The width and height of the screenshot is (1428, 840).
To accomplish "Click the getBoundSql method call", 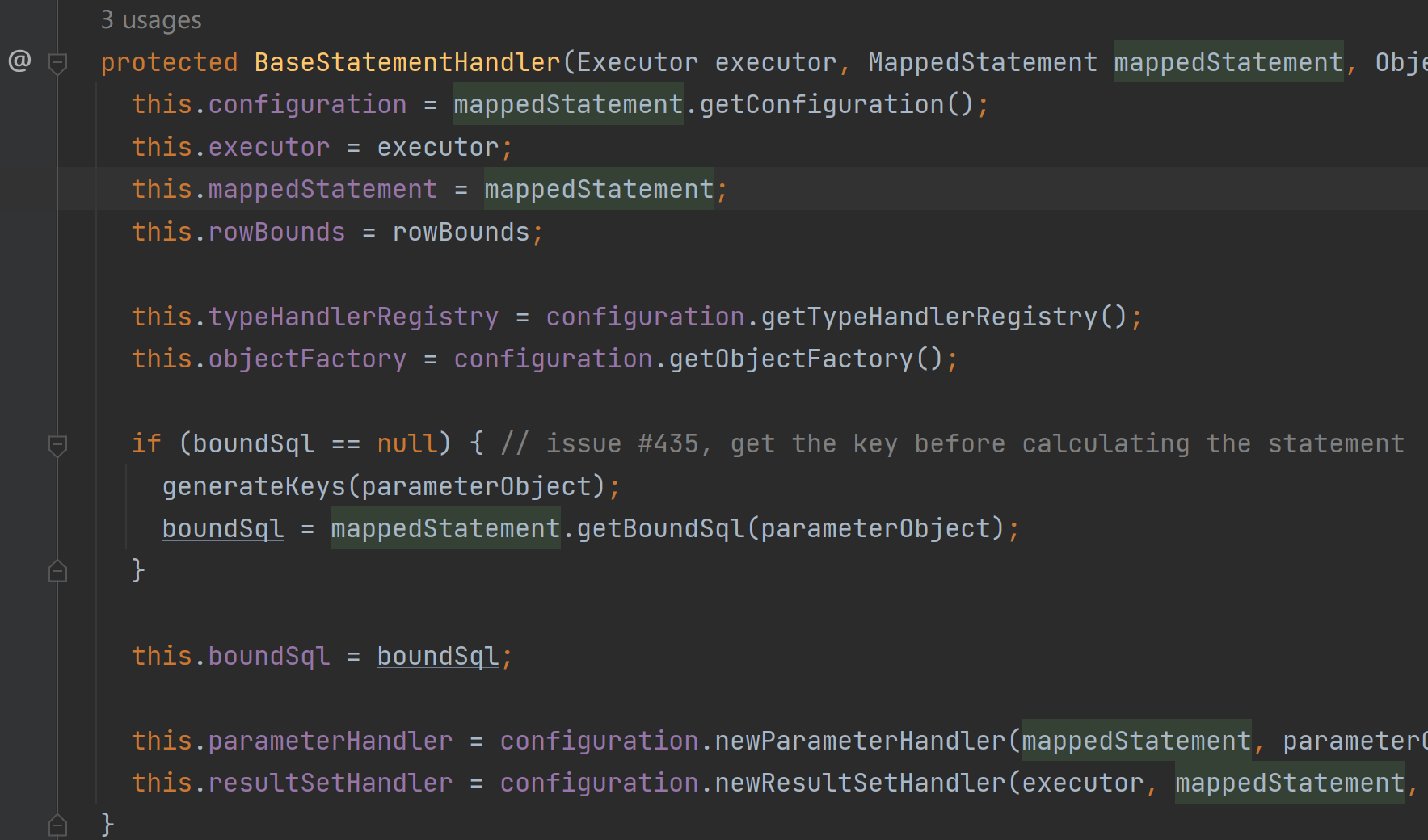I will pyautogui.click(x=660, y=529).
